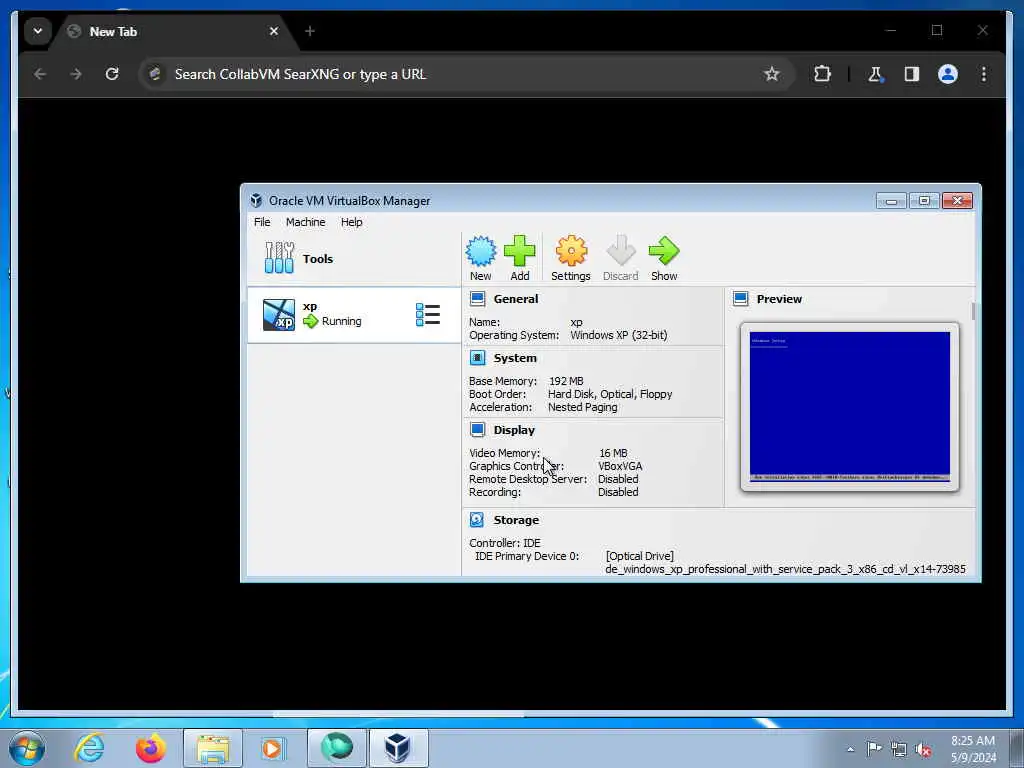This screenshot has width=1024, height=768.
Task: Click the VirtualBox title bar cube icon
Action: pos(256,200)
